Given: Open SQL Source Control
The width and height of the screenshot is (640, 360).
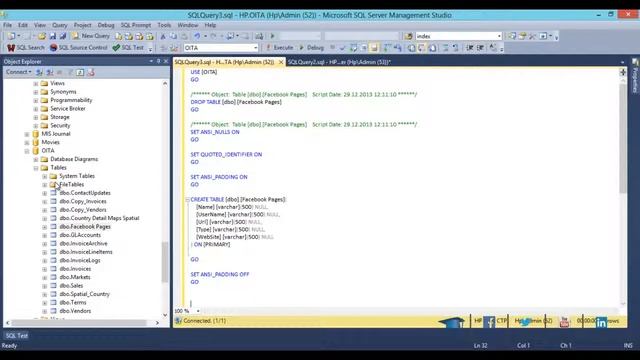Looking at the screenshot, I should click(x=78, y=48).
